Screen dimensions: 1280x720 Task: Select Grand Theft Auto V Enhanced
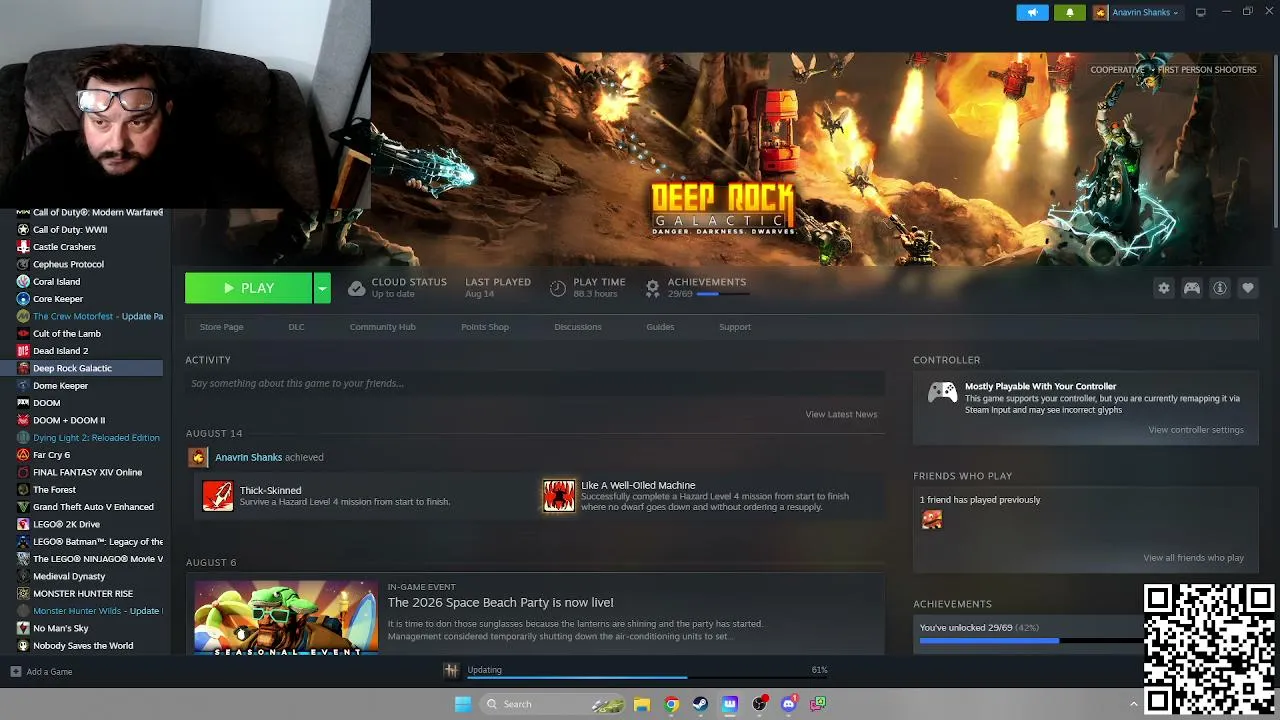(93, 507)
